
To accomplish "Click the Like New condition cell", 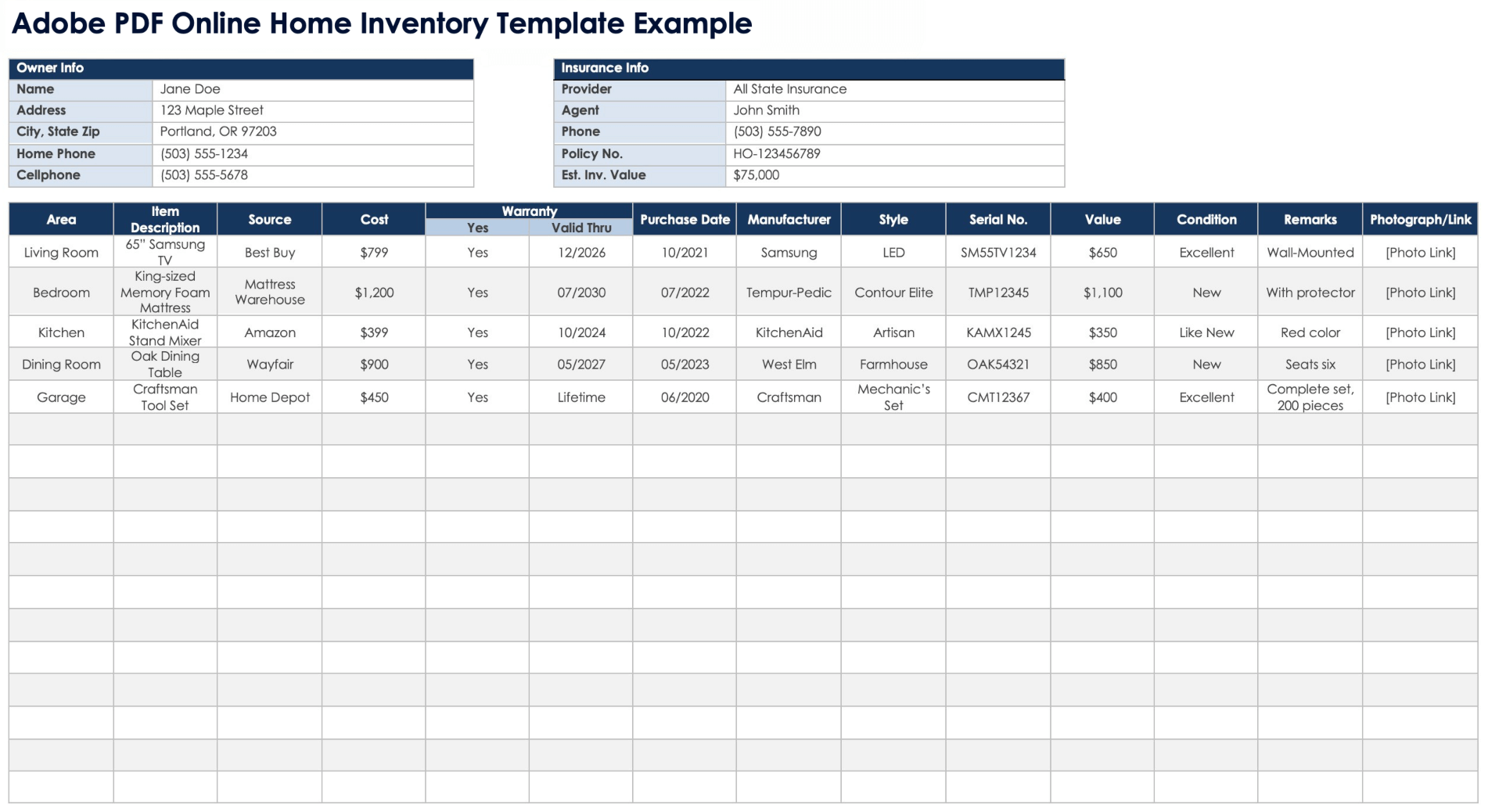I will (1206, 332).
